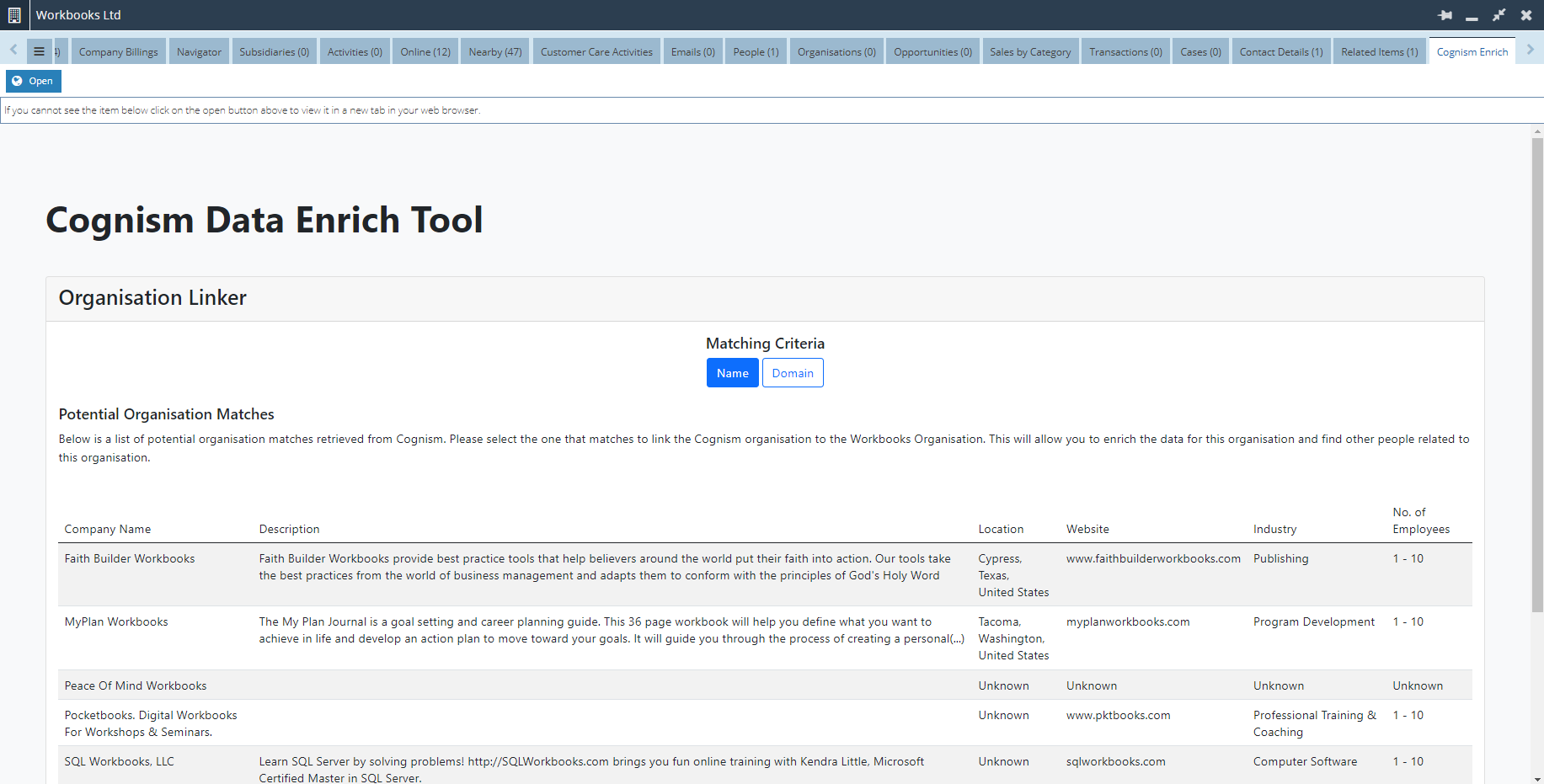Open the item in a new browser tab
The width and height of the screenshot is (1544, 784).
coord(34,81)
